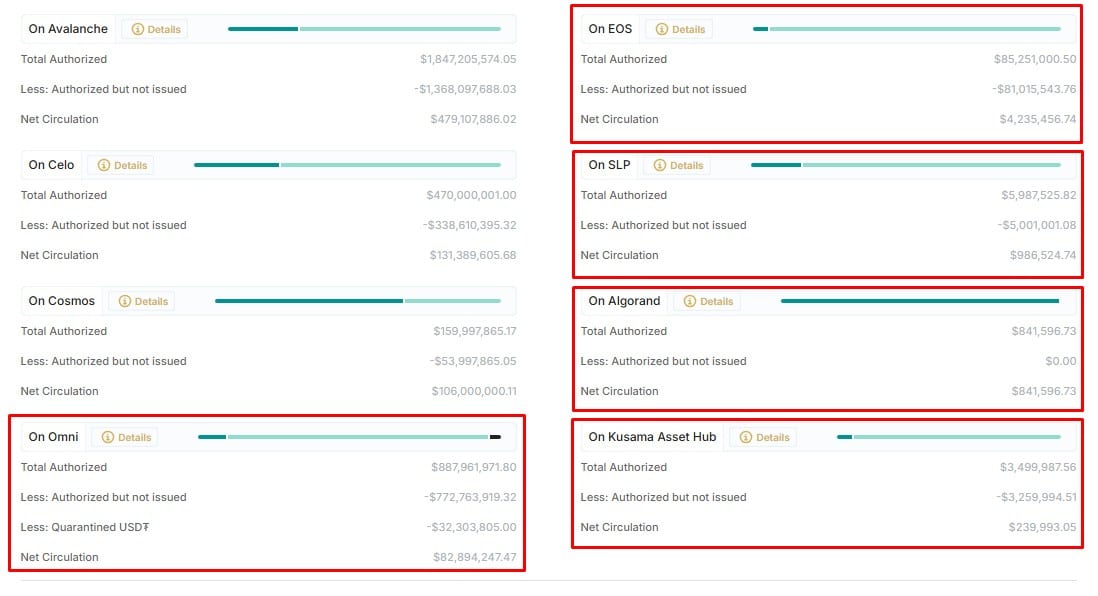Click Algorand not-issued value $0.00
This screenshot has width=1098, height=596.
[x=1060, y=361]
